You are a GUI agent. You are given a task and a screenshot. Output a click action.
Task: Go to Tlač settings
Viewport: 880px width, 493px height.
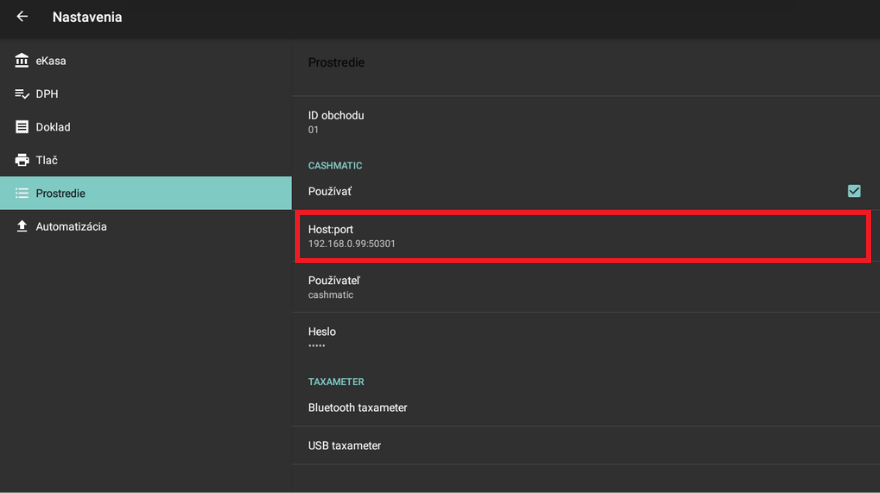tap(47, 160)
